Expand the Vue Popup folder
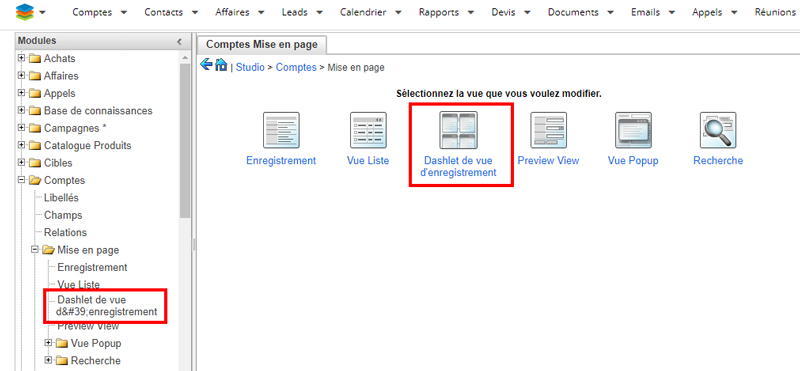 pyautogui.click(x=48, y=342)
